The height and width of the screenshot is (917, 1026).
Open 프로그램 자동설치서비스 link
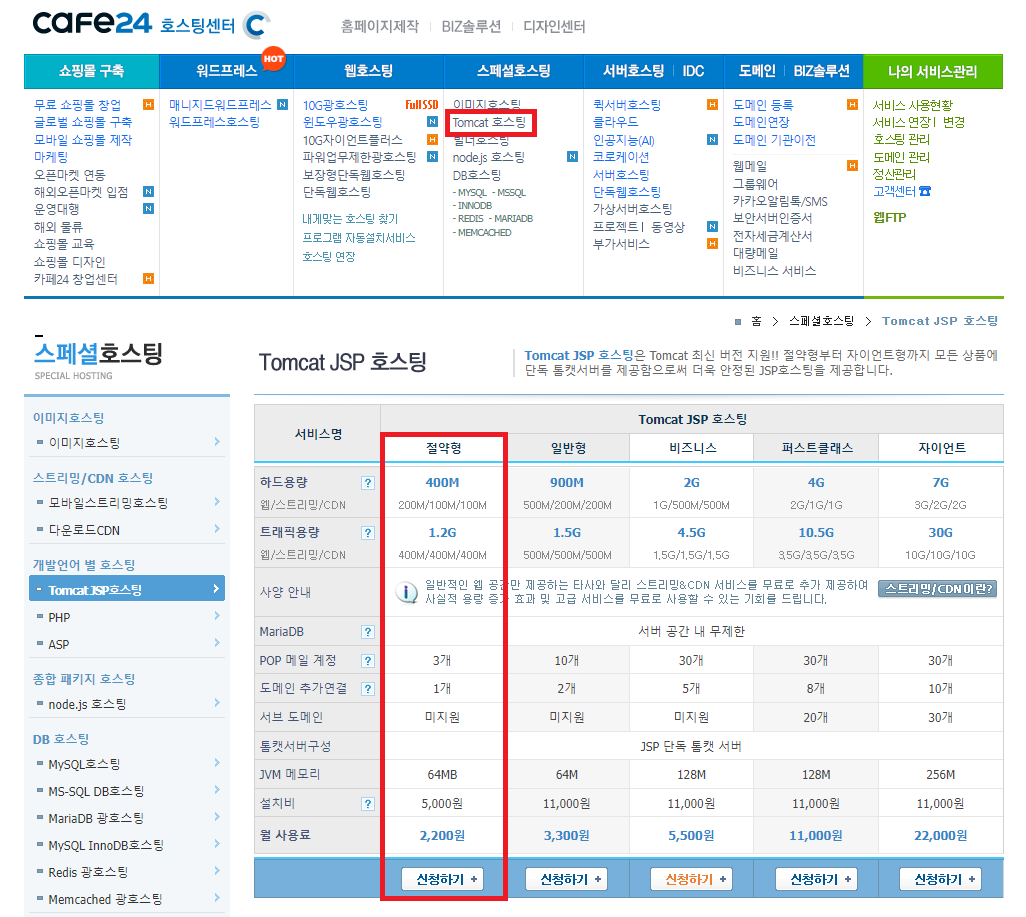[359, 238]
